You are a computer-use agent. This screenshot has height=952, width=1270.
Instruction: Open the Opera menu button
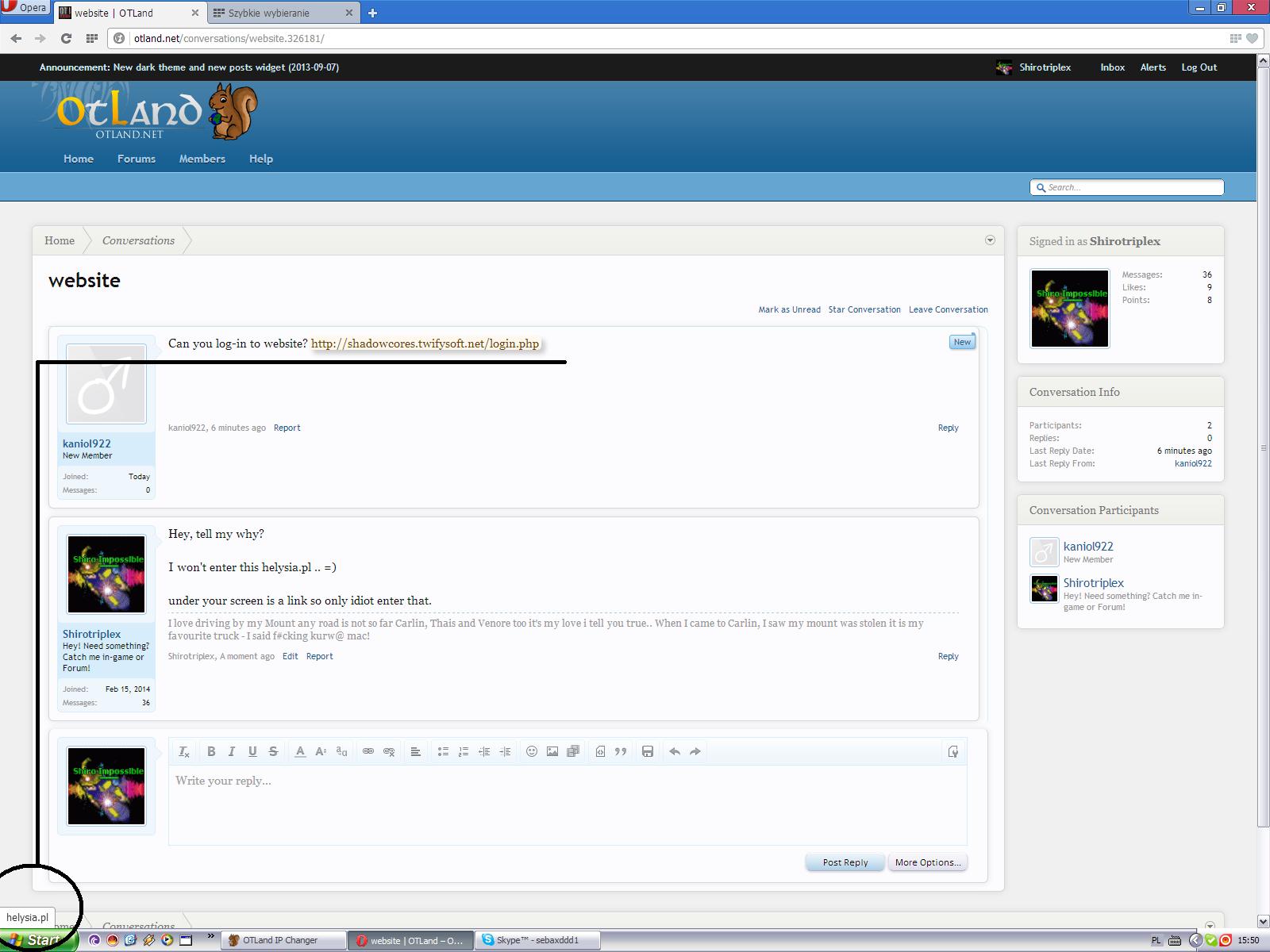point(25,8)
